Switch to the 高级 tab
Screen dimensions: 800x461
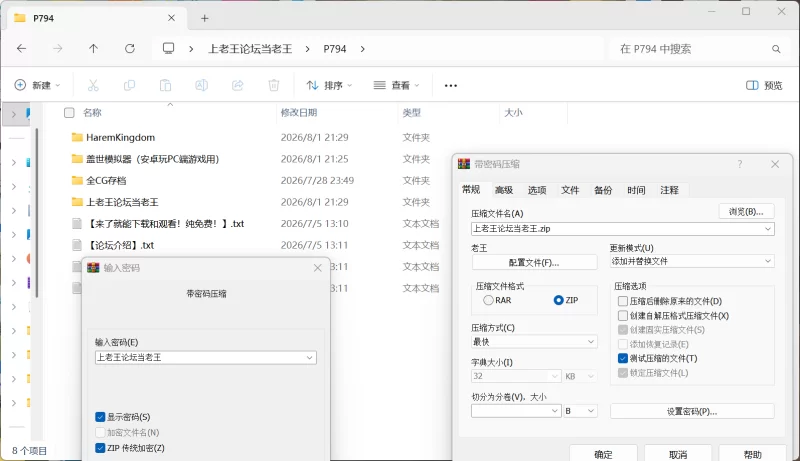504,190
